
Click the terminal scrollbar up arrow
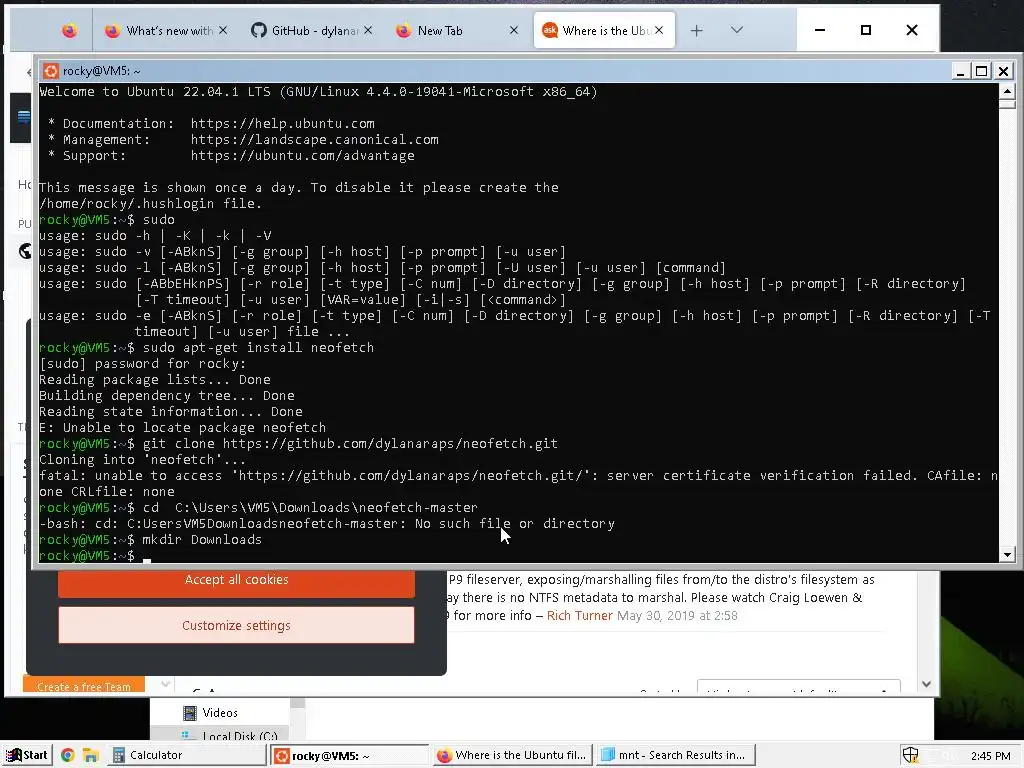click(1006, 91)
